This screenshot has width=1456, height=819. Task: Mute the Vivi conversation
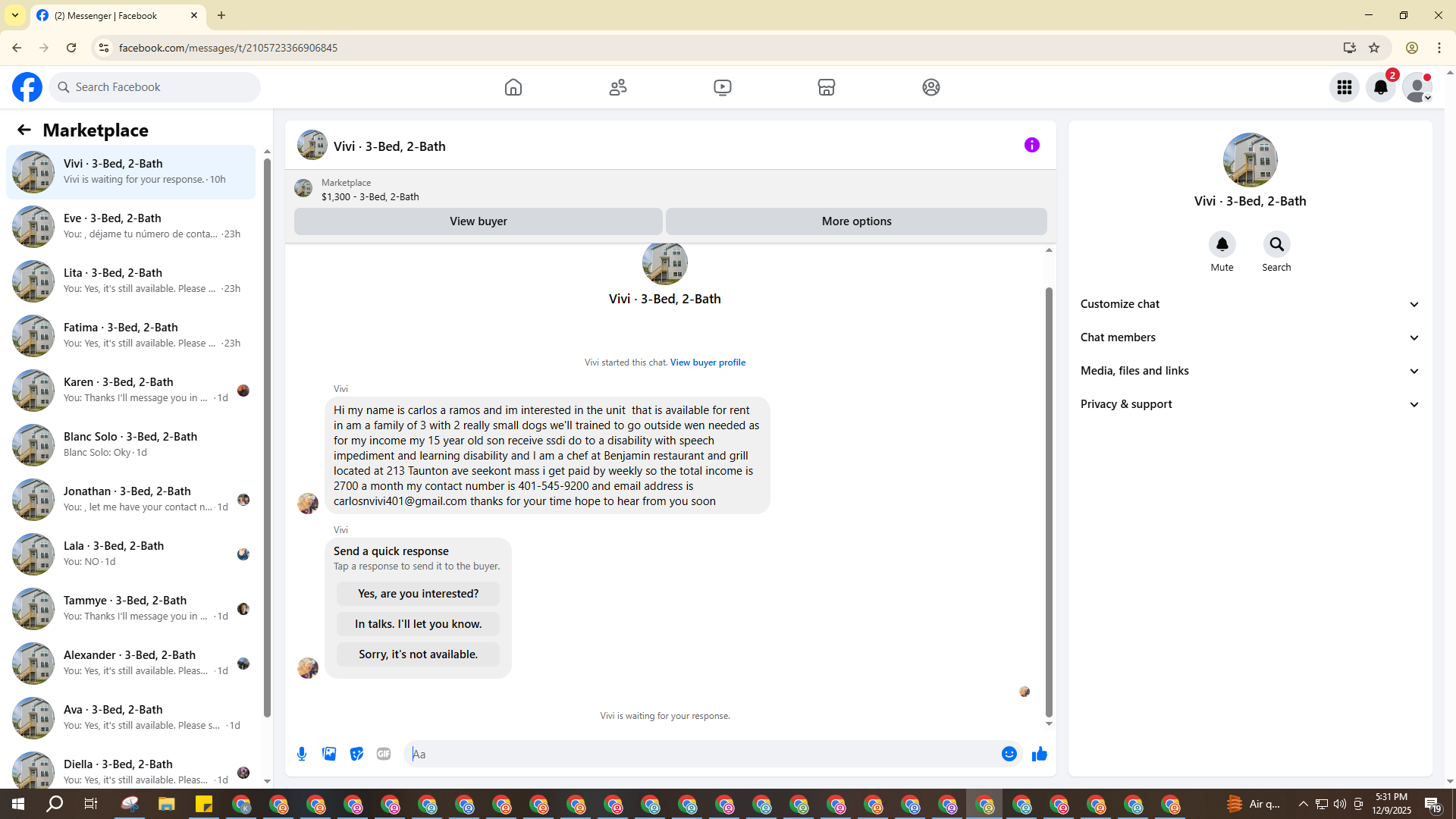coord(1222,245)
